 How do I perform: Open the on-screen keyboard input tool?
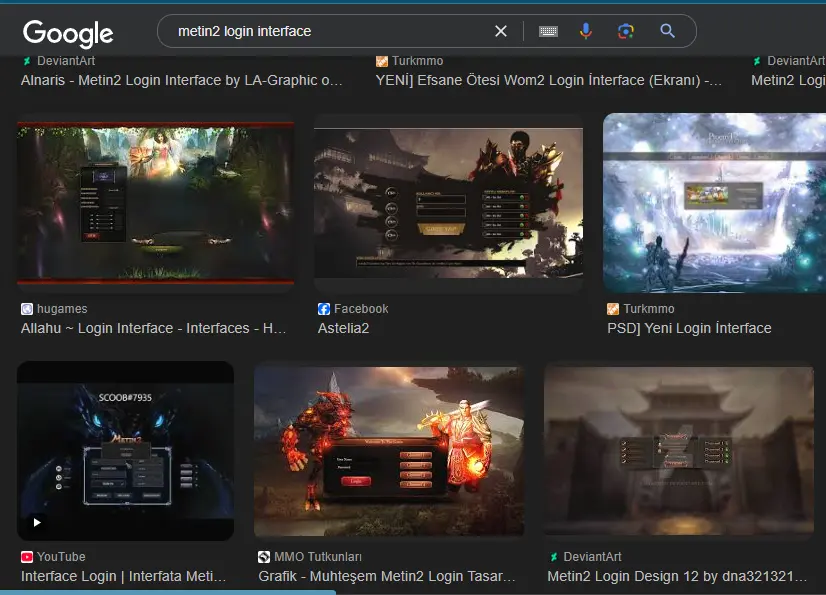(548, 32)
